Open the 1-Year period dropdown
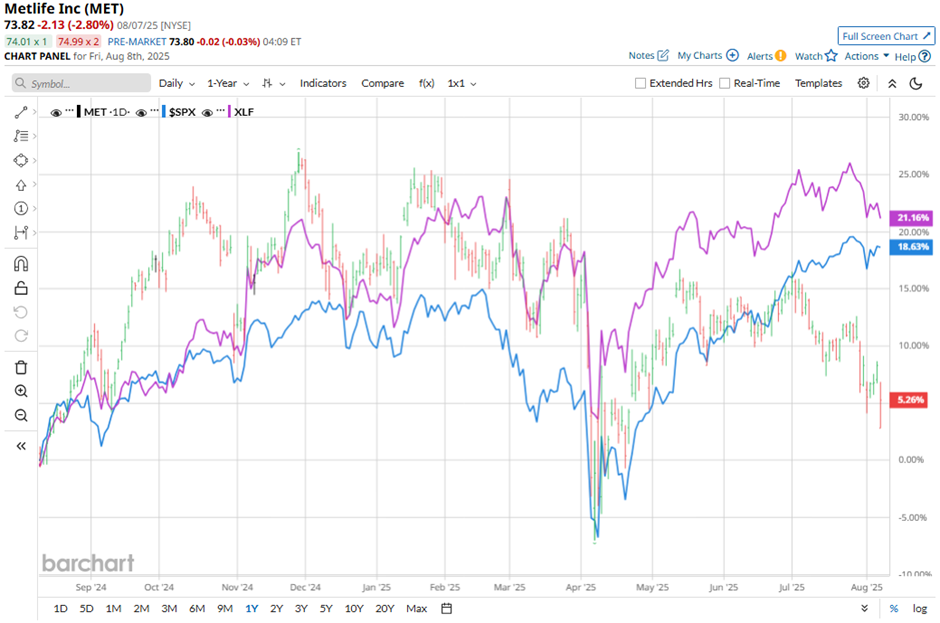 [x=228, y=83]
